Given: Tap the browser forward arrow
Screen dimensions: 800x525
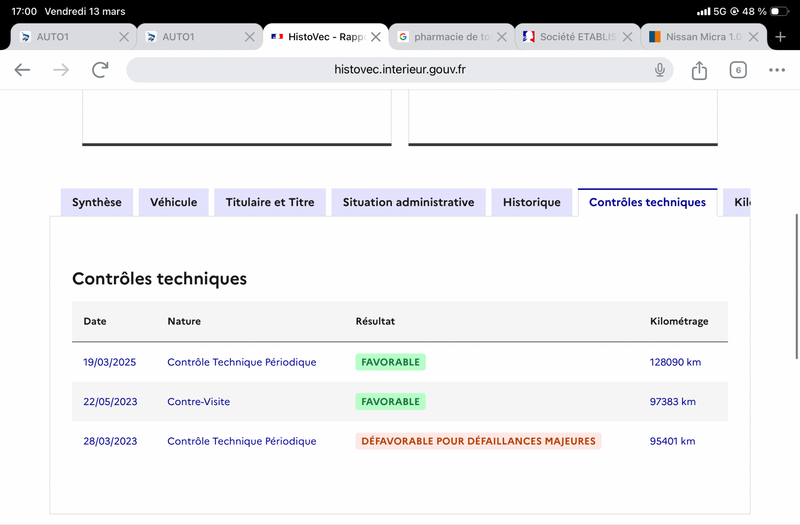Looking at the screenshot, I should pyautogui.click(x=61, y=70).
